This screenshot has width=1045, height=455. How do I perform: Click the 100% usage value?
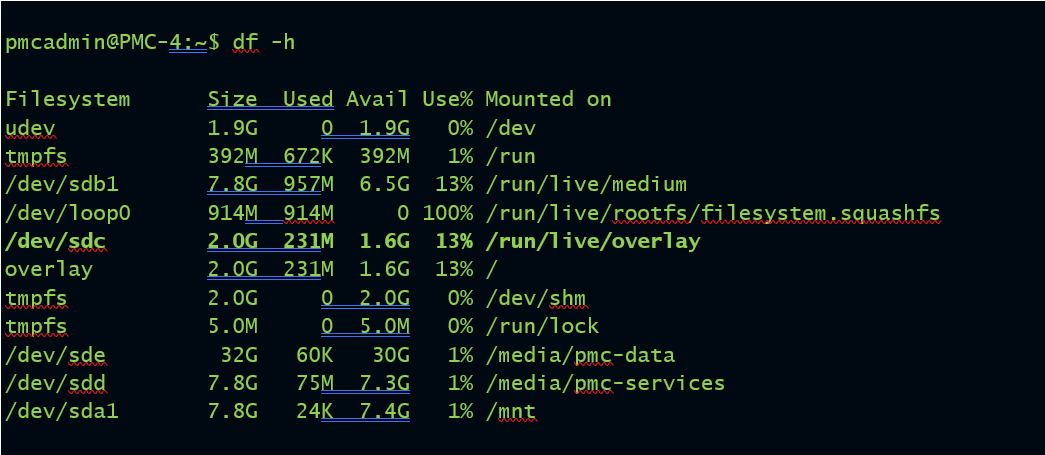coord(448,213)
